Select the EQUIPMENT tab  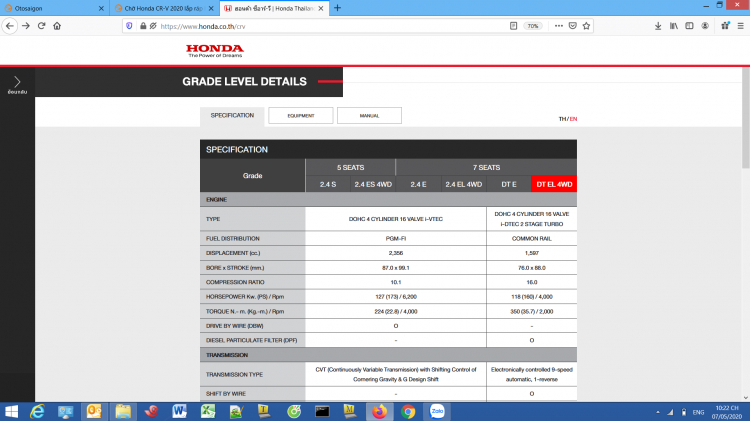(300, 115)
